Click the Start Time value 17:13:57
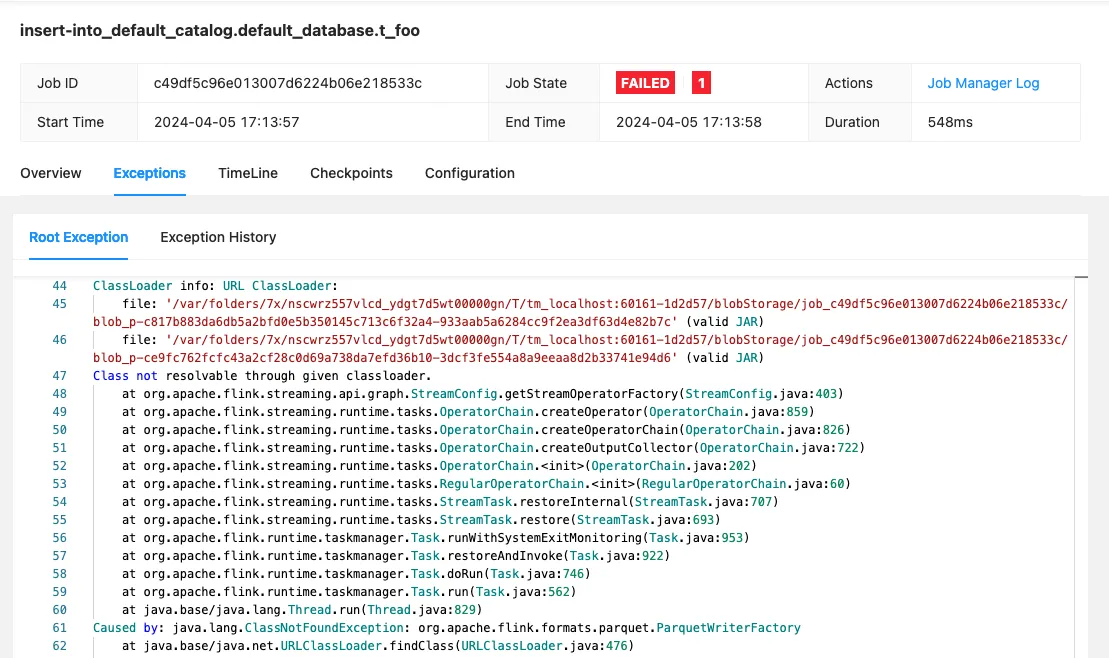Image resolution: width=1109 pixels, height=658 pixels. coord(227,122)
